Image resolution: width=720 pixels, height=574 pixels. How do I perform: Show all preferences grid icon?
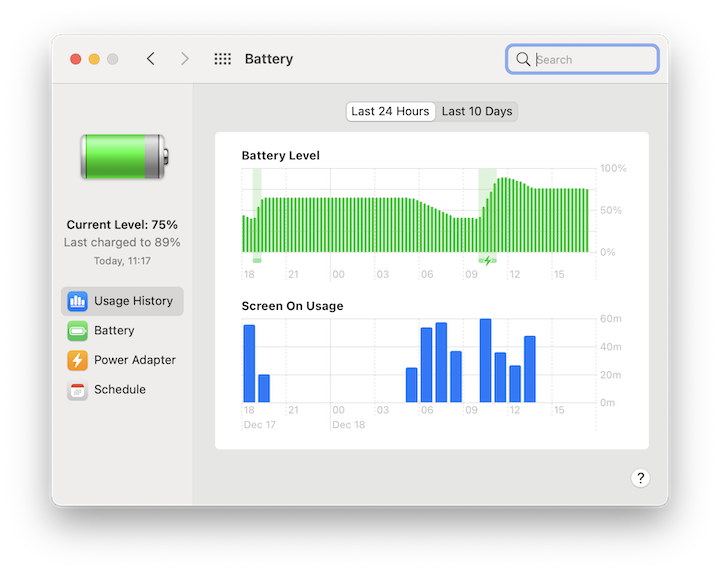(223, 59)
